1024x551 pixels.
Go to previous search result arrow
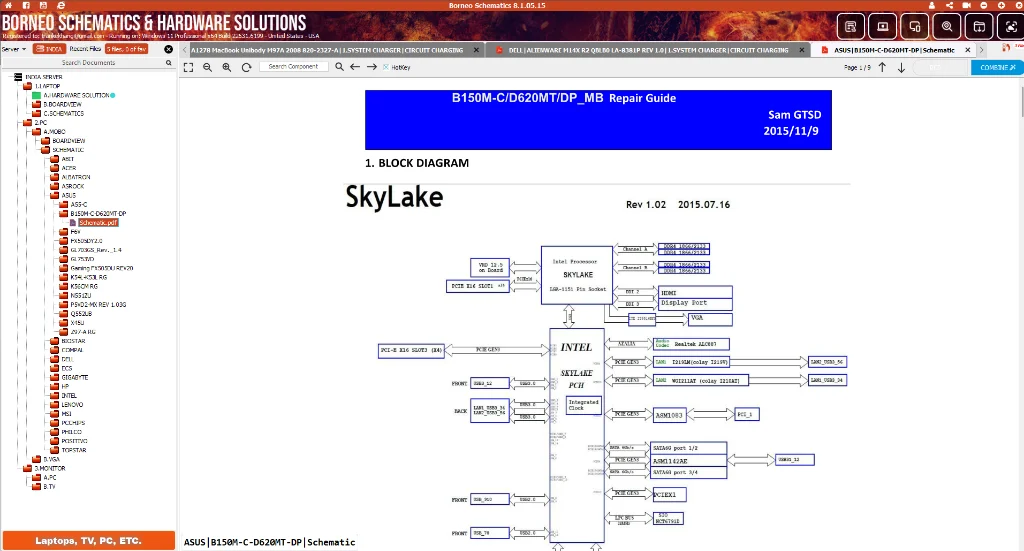tap(355, 67)
